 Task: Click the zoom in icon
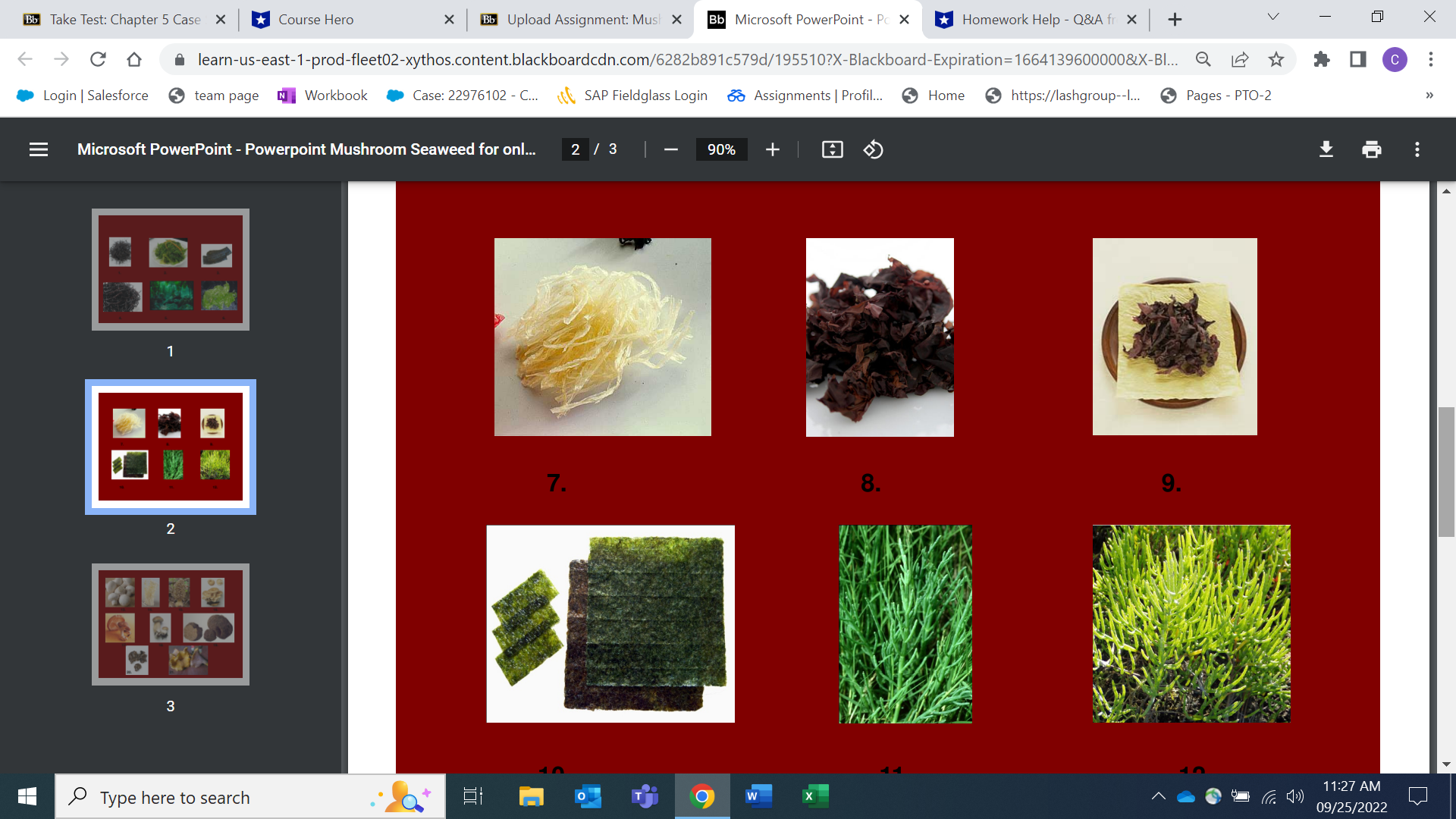pos(772,149)
